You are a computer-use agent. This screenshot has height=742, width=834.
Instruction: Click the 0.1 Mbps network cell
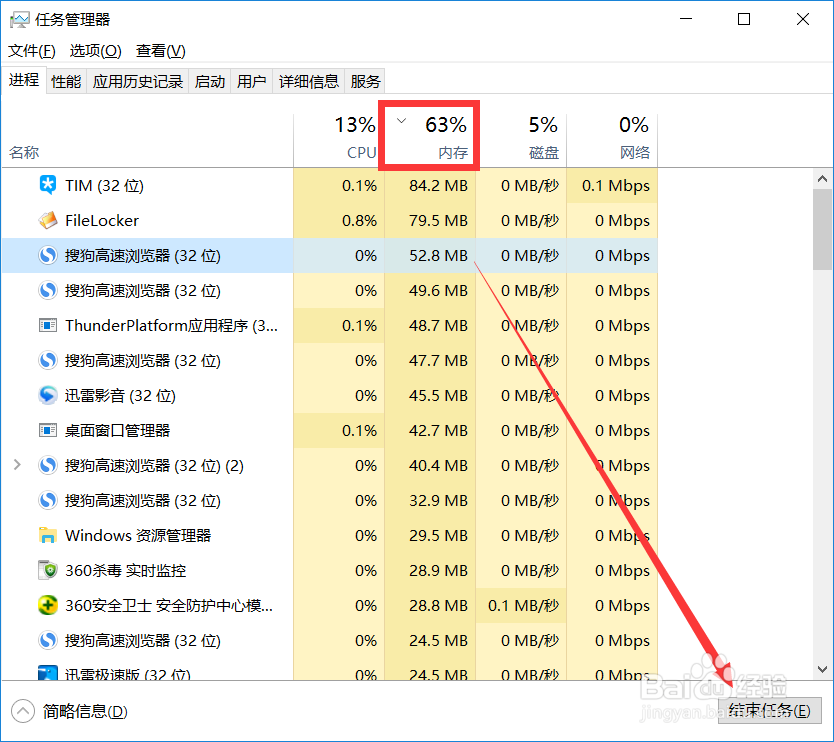(612, 185)
